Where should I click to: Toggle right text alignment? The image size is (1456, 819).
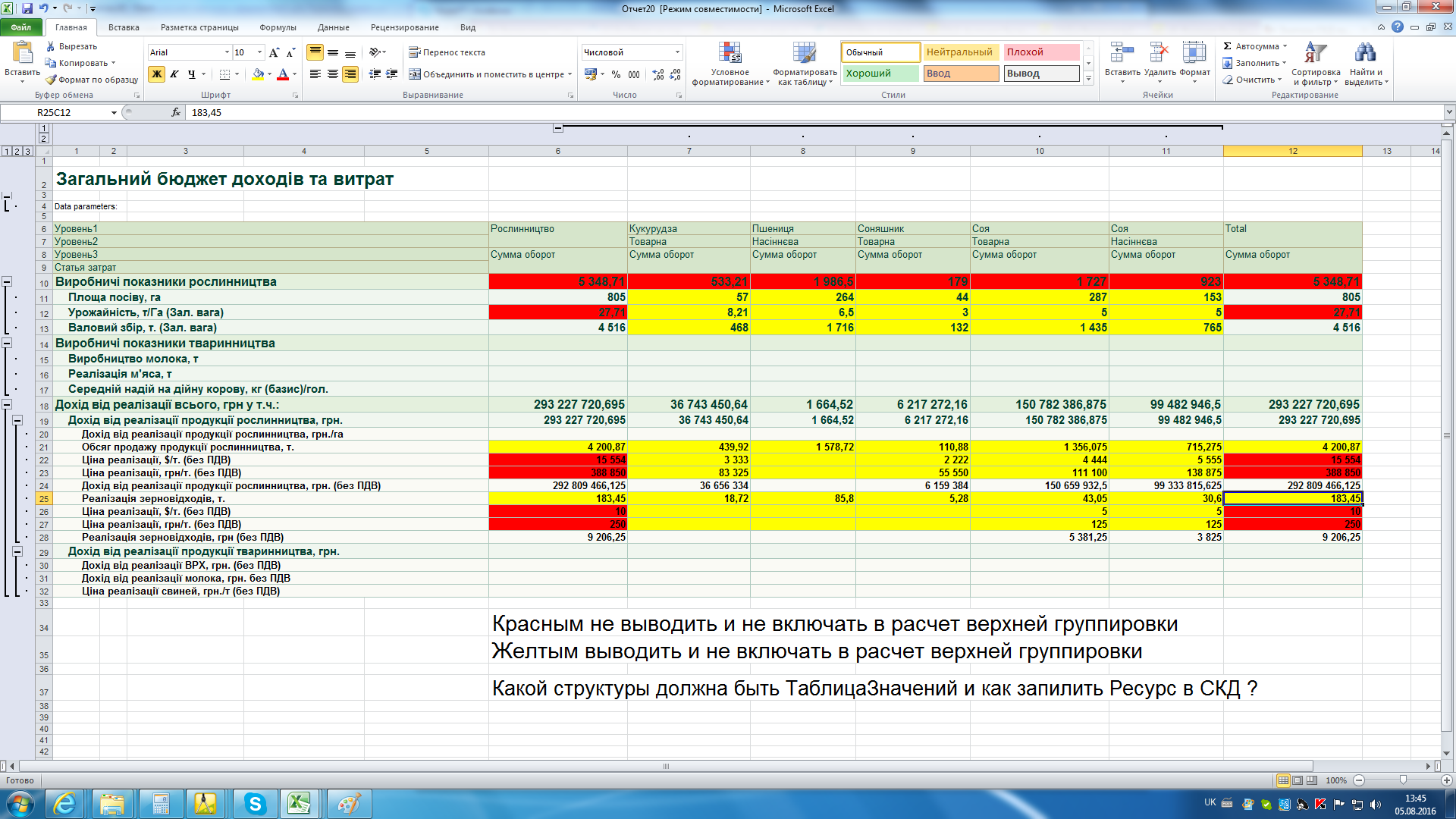[350, 74]
